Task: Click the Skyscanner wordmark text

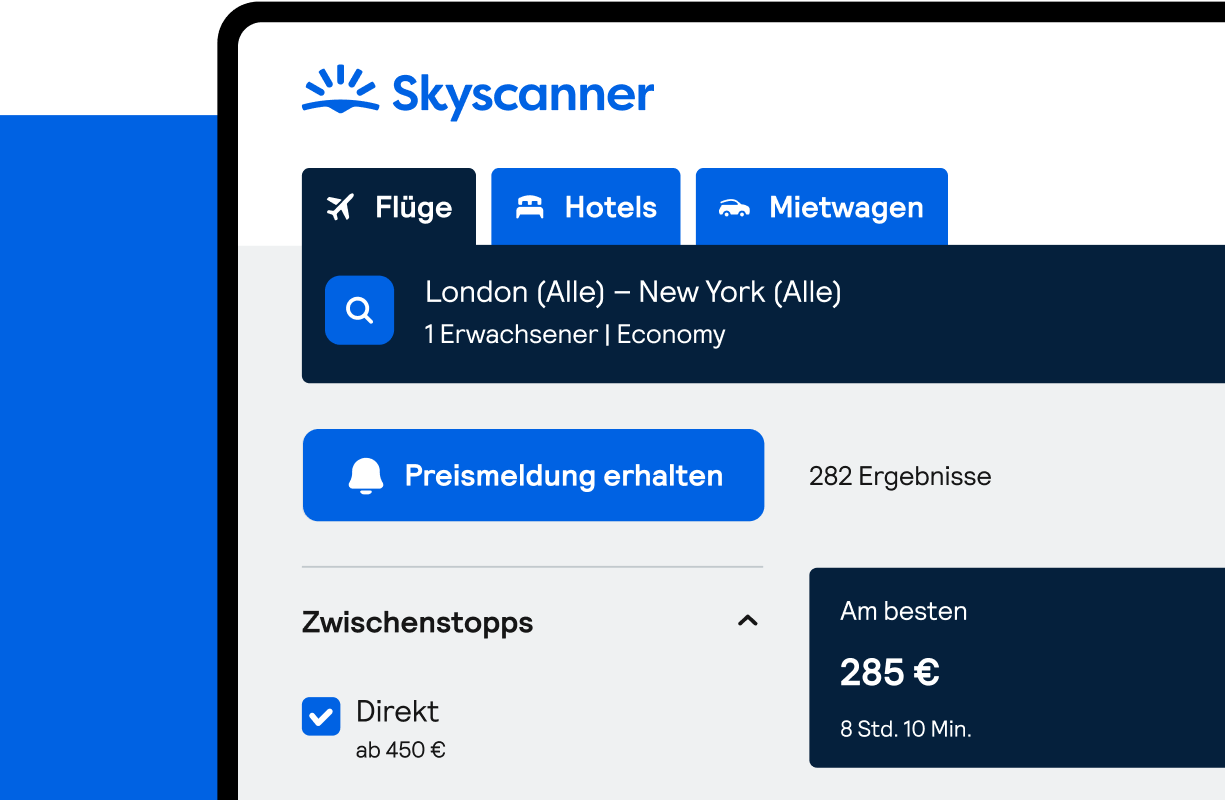Action: 523,95
